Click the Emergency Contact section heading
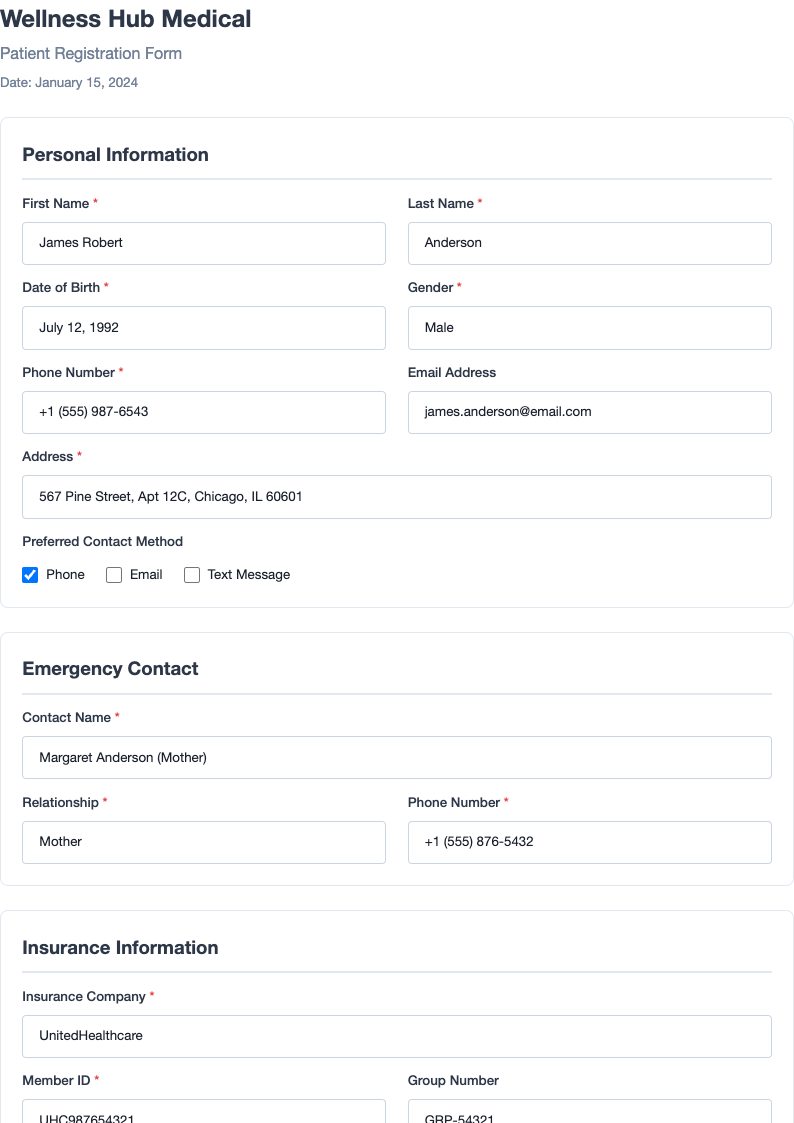 tap(110, 668)
